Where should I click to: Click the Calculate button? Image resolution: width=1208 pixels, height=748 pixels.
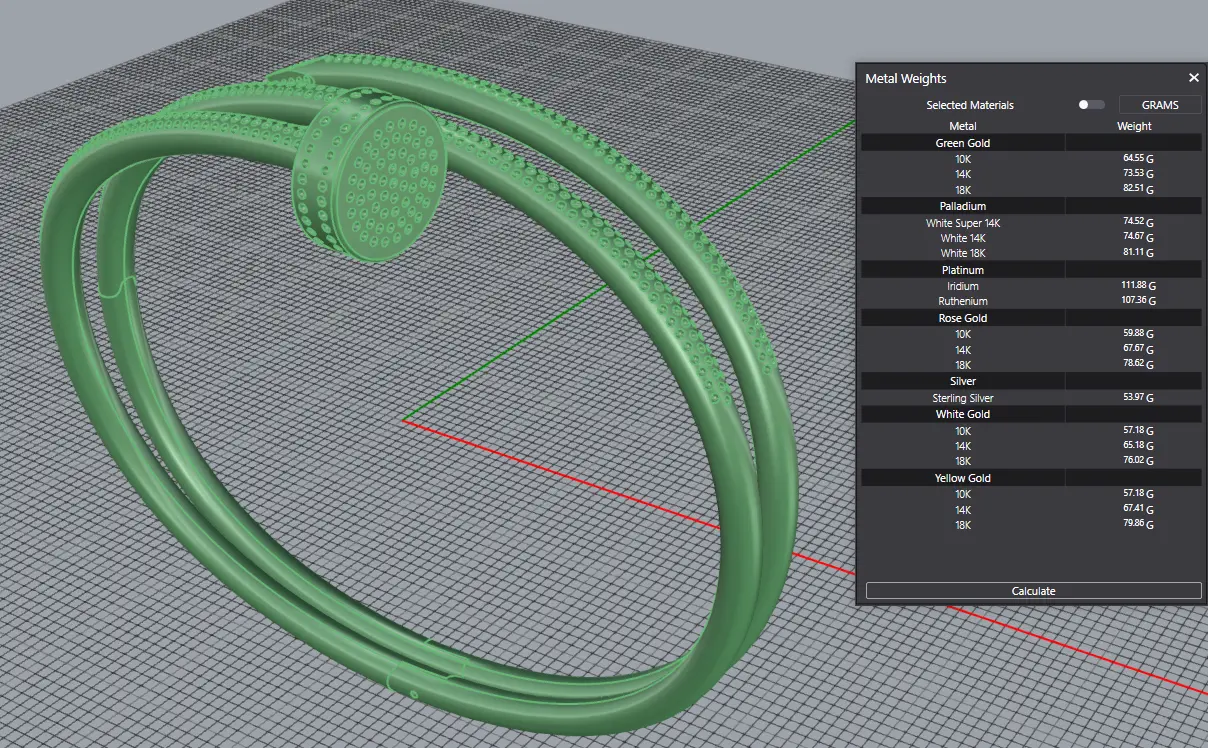(x=1033, y=591)
